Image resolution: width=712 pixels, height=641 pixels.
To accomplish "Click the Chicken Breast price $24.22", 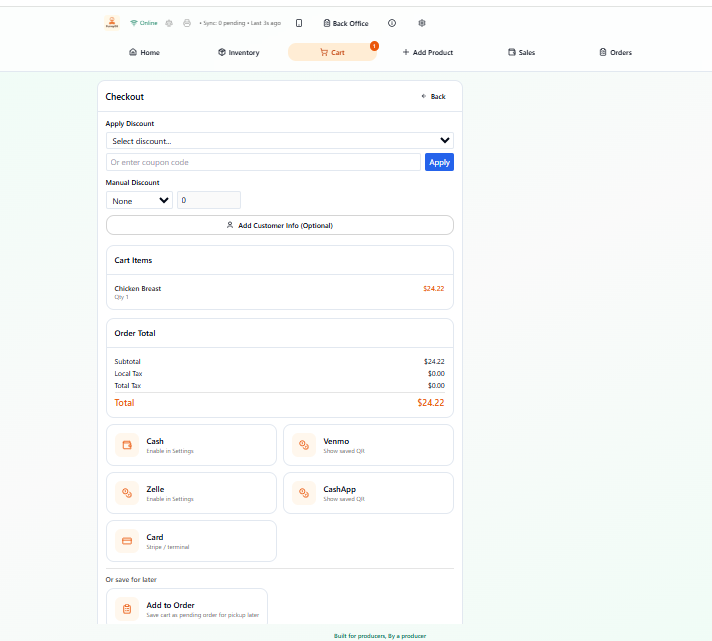I will (x=434, y=288).
